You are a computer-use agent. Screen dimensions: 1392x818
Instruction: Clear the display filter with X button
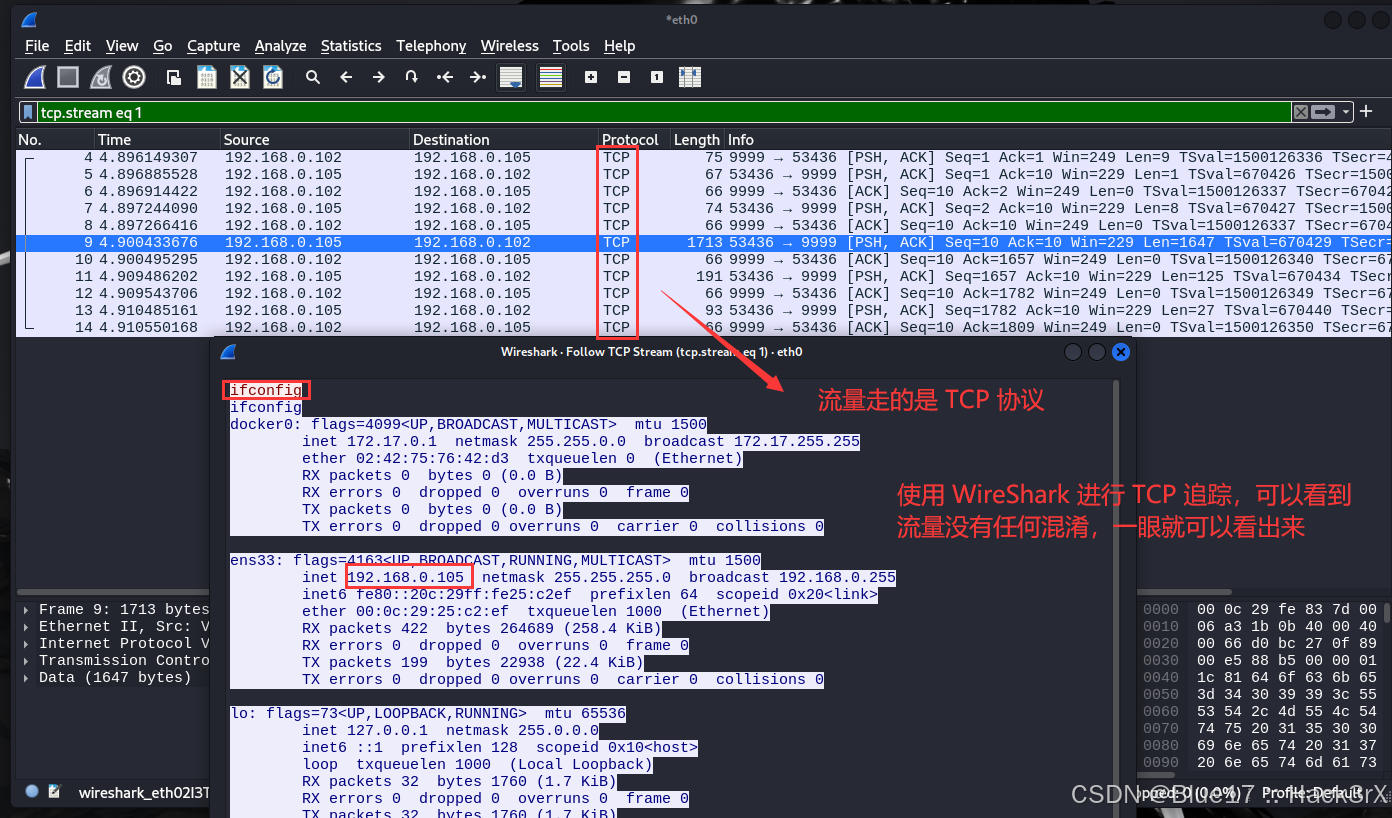(x=1300, y=112)
